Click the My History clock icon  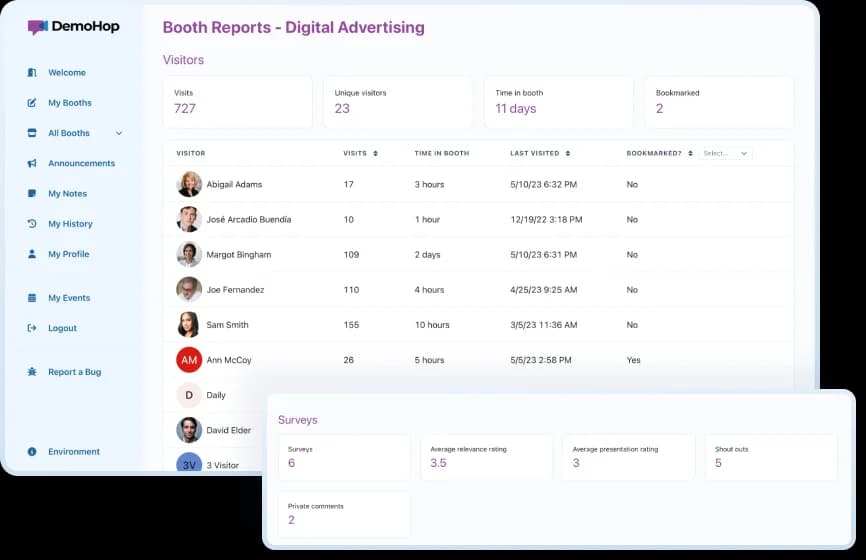tap(32, 224)
